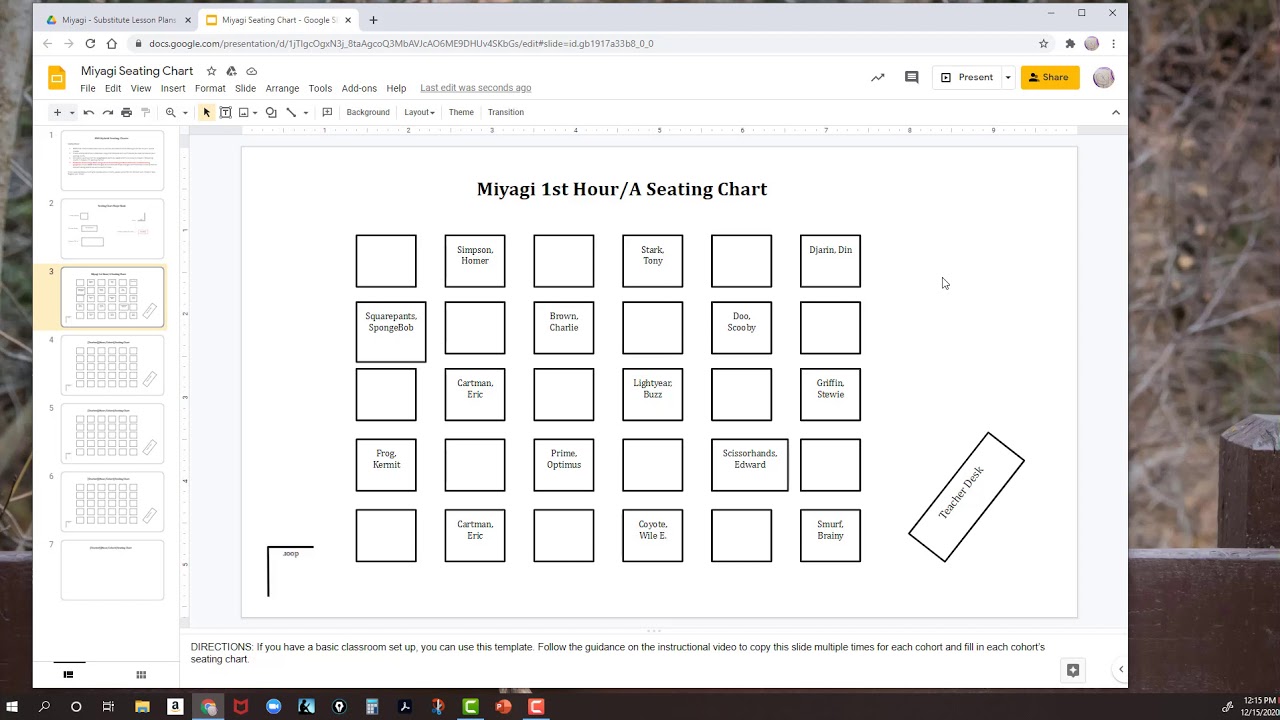Select slide 4 thumbnail in filmstrip

point(112,365)
